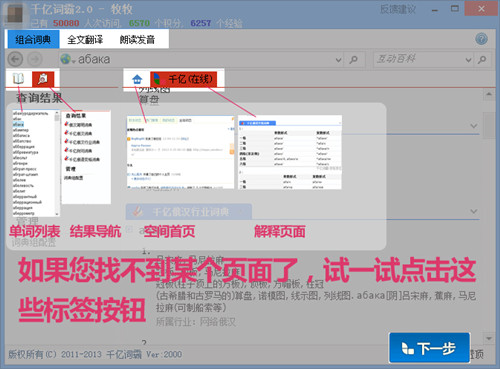This screenshot has width=500, height=369.
Task: Open the word list book icon tab
Action: pyautogui.click(x=19, y=79)
